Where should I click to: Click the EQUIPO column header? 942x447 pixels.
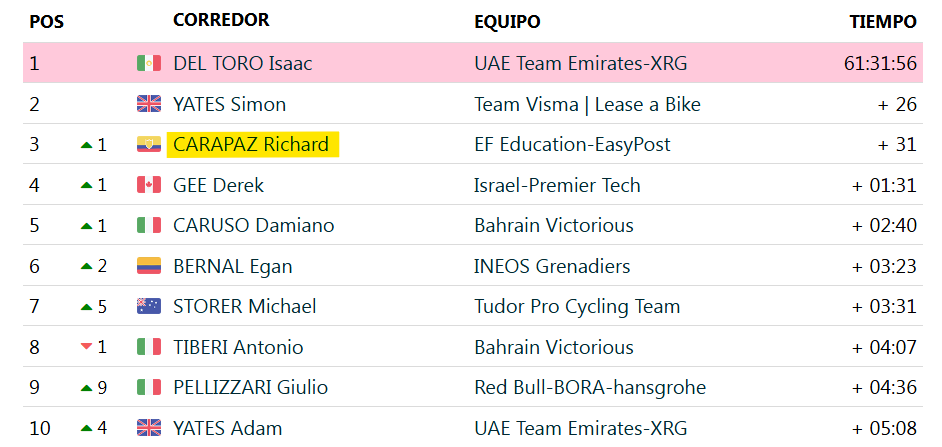coord(507,22)
